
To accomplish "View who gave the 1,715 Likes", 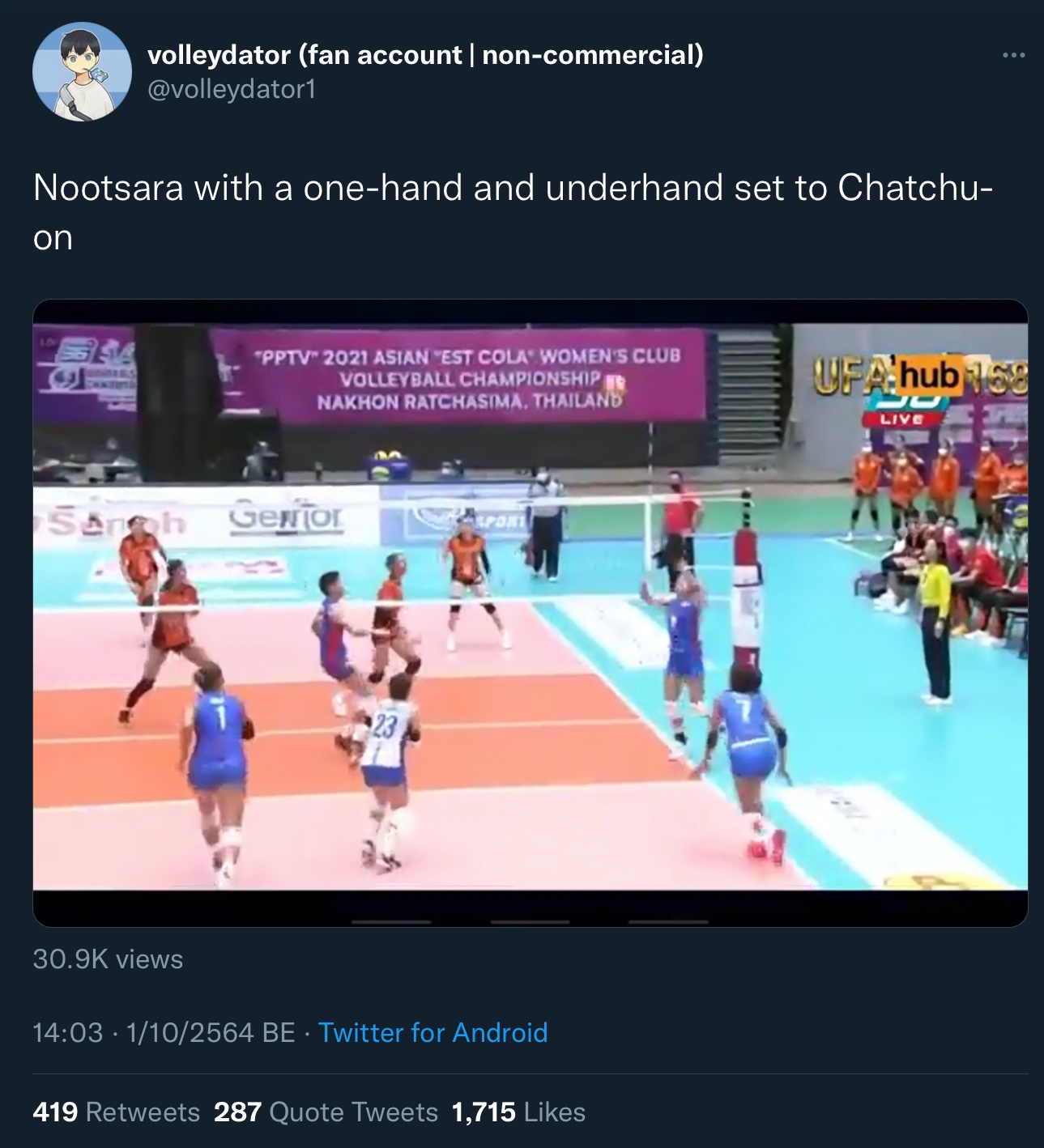I will (518, 1112).
